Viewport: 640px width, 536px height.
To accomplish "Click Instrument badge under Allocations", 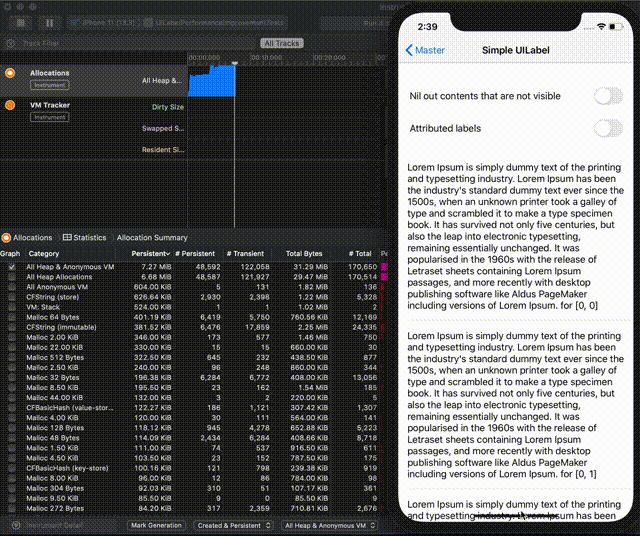I will point(49,85).
